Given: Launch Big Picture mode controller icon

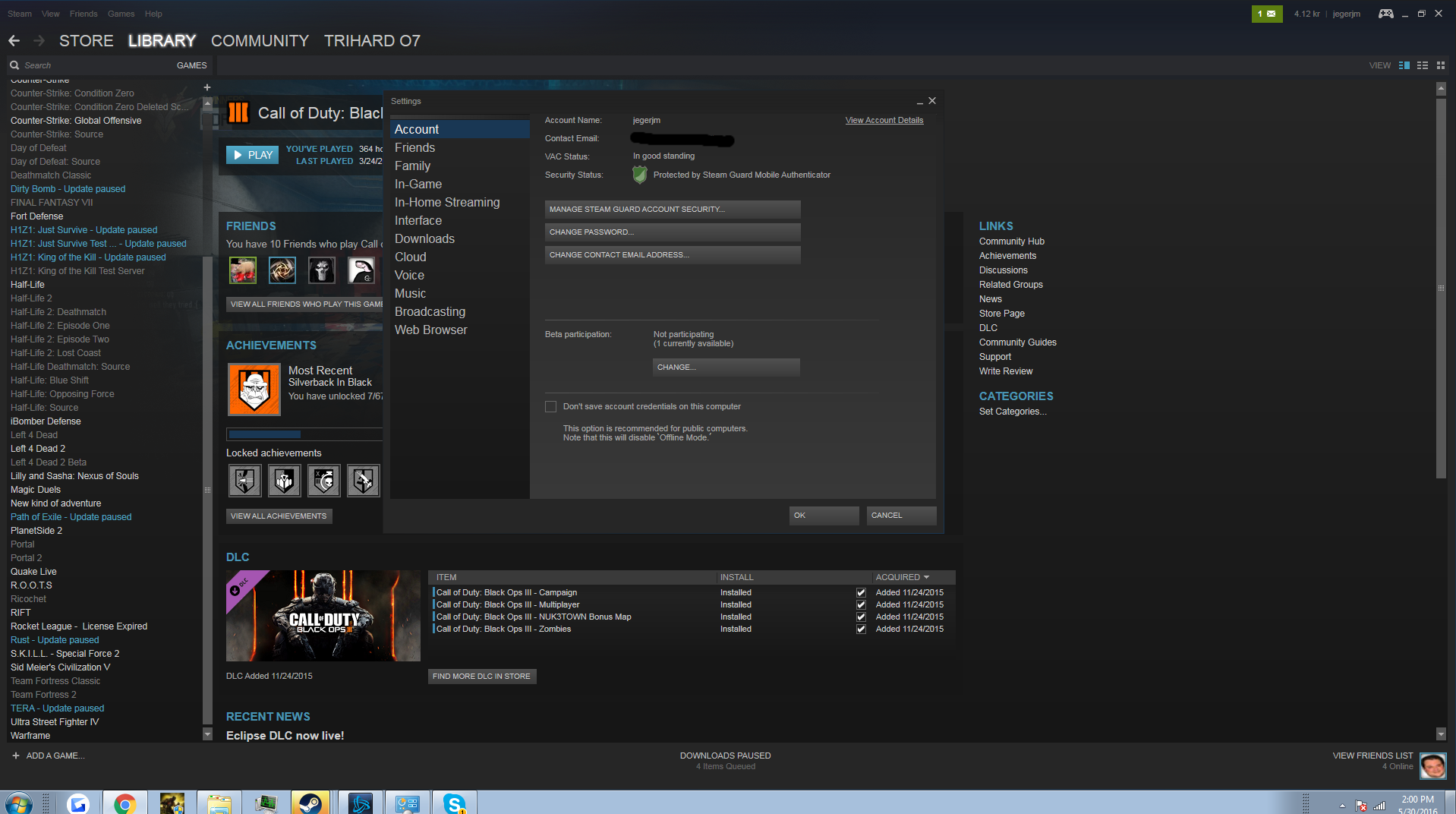Looking at the screenshot, I should 1385,14.
